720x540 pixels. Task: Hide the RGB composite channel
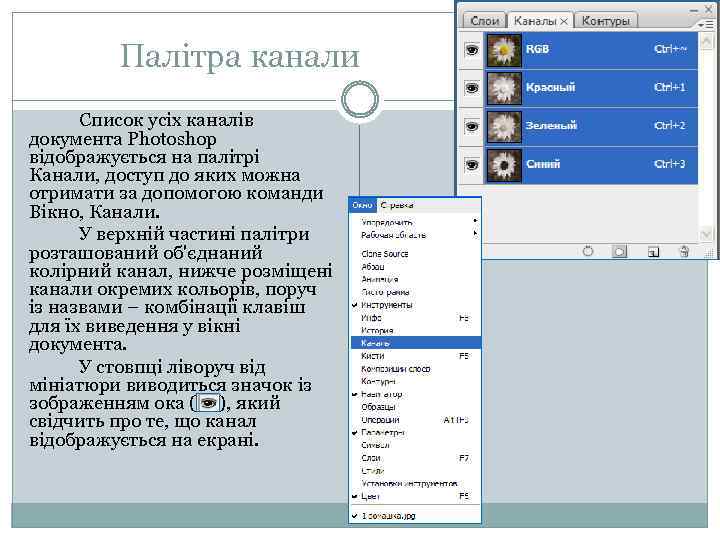(472, 49)
